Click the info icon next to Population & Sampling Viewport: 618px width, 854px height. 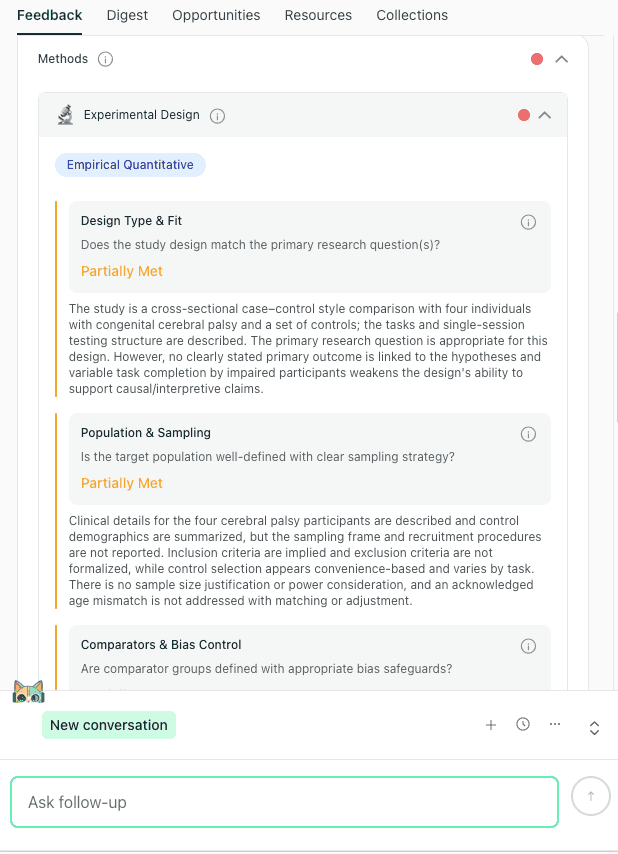pos(528,433)
